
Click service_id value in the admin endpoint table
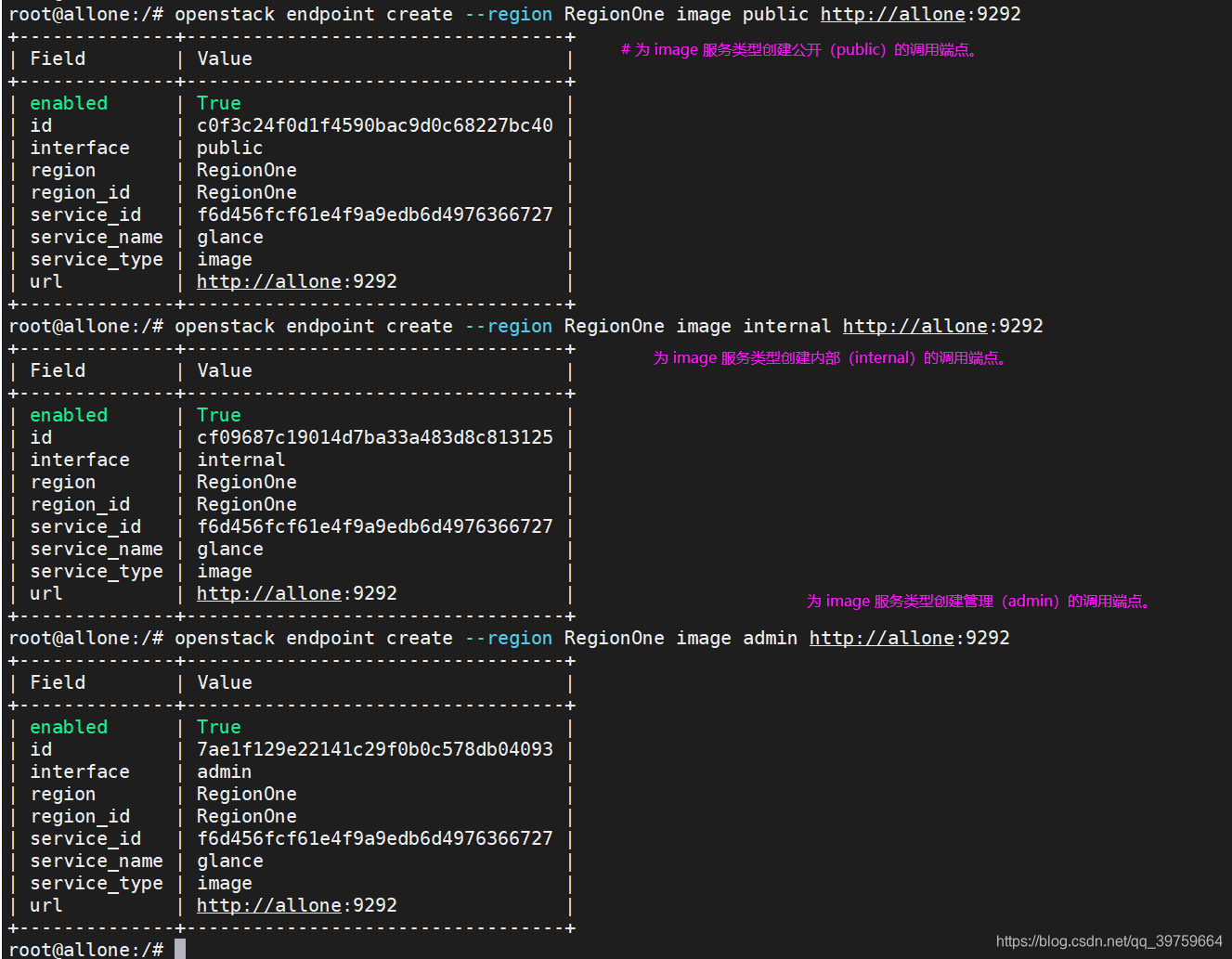tap(375, 839)
